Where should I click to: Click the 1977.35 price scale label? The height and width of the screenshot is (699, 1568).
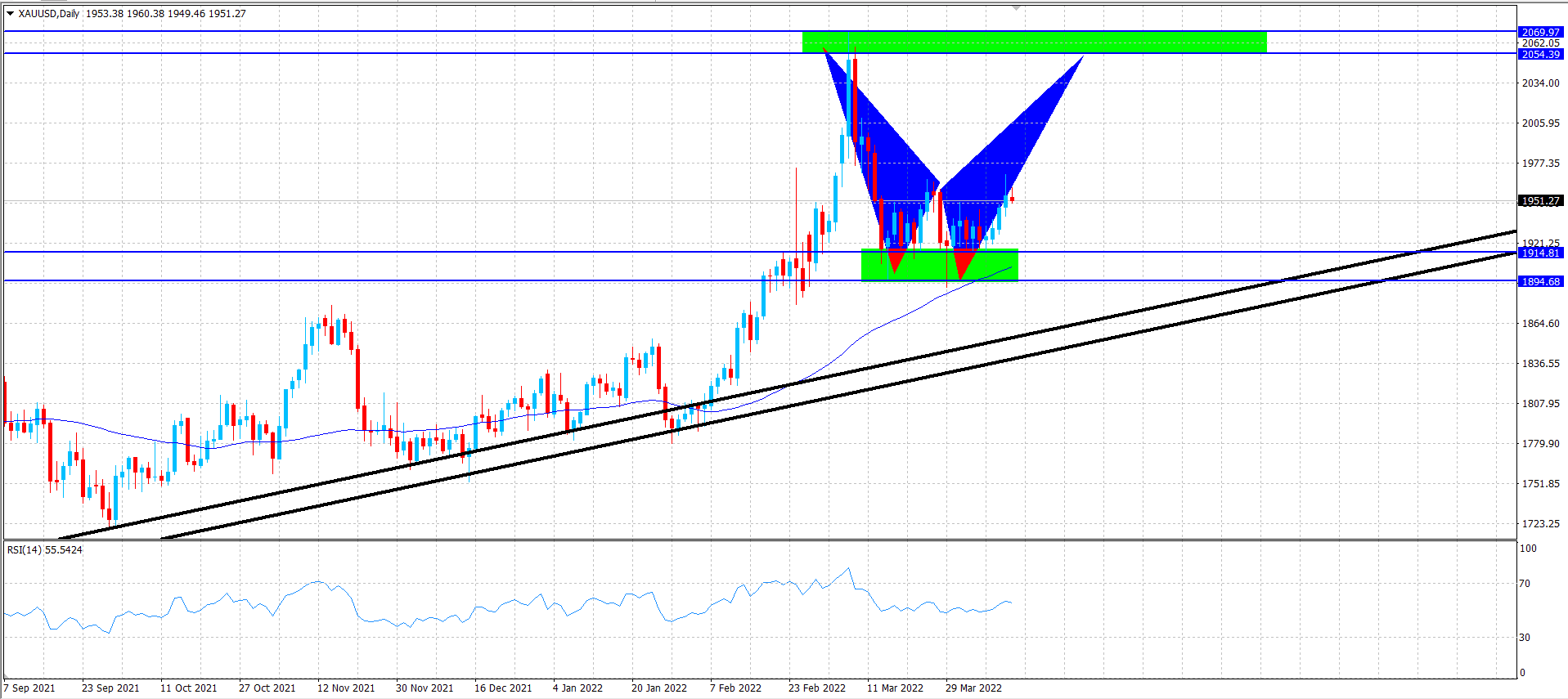coord(1540,163)
